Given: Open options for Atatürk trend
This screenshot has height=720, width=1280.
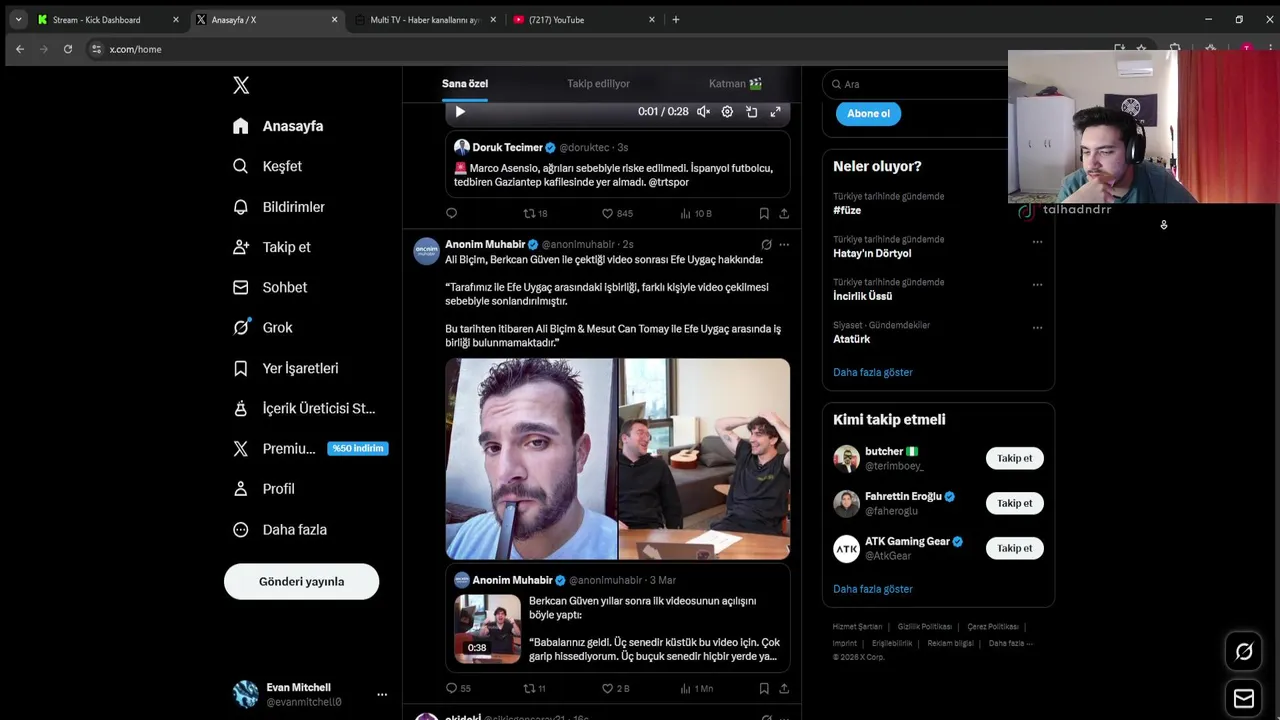Looking at the screenshot, I should [x=1037, y=327].
